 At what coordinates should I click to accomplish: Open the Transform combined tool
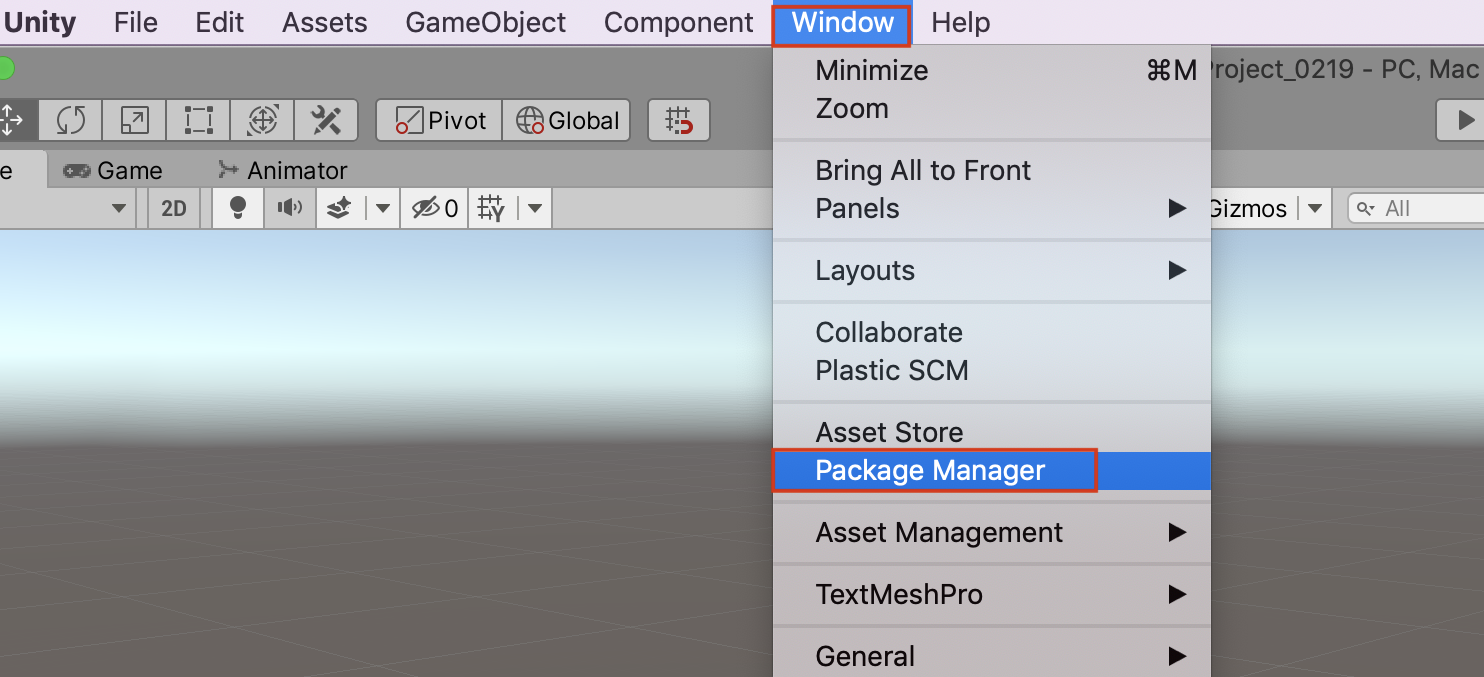(x=261, y=120)
